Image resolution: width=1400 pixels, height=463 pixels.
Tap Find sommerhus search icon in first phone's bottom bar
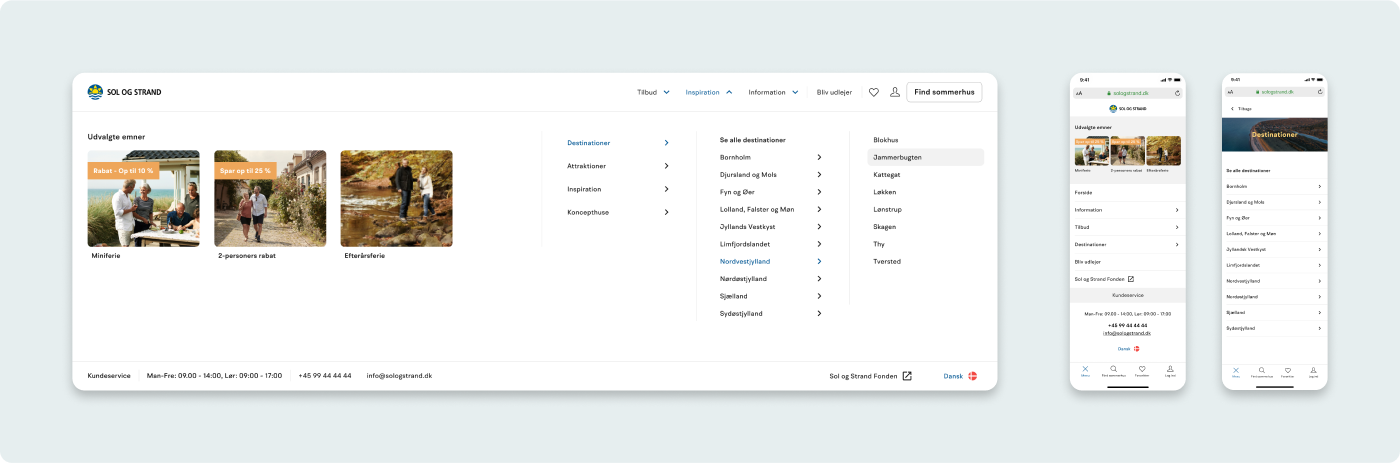click(x=1113, y=369)
